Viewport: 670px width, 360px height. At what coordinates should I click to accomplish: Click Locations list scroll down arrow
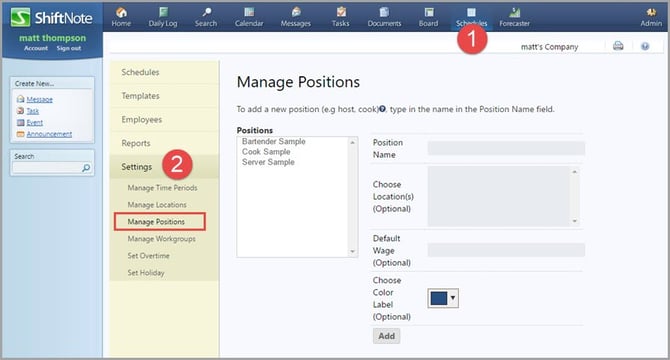pyautogui.click(x=575, y=221)
